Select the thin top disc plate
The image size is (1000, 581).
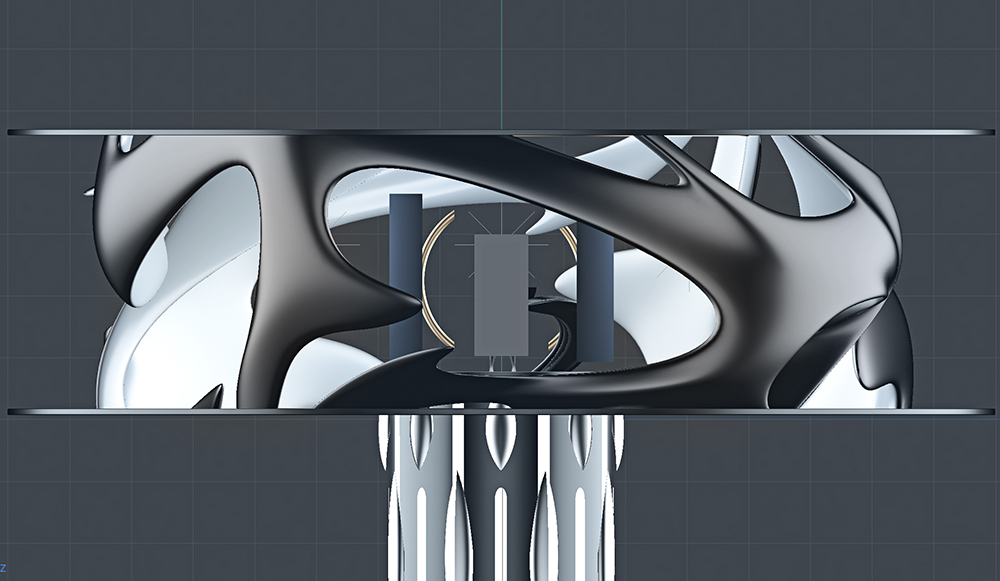[x=501, y=133]
